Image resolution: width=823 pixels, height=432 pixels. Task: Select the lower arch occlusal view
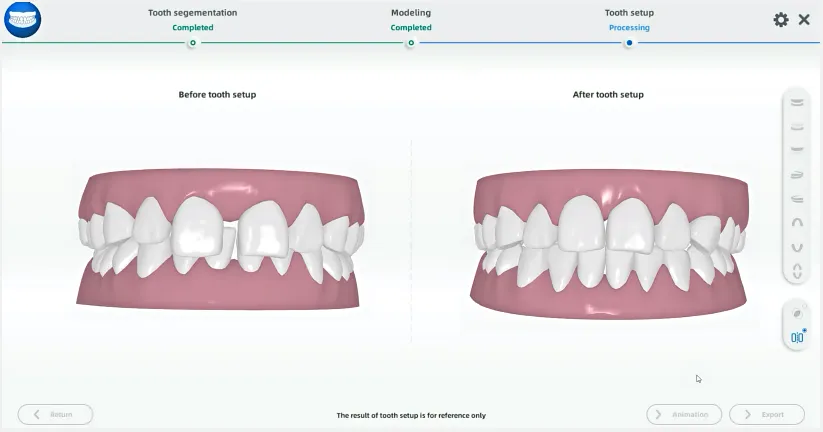(x=797, y=246)
